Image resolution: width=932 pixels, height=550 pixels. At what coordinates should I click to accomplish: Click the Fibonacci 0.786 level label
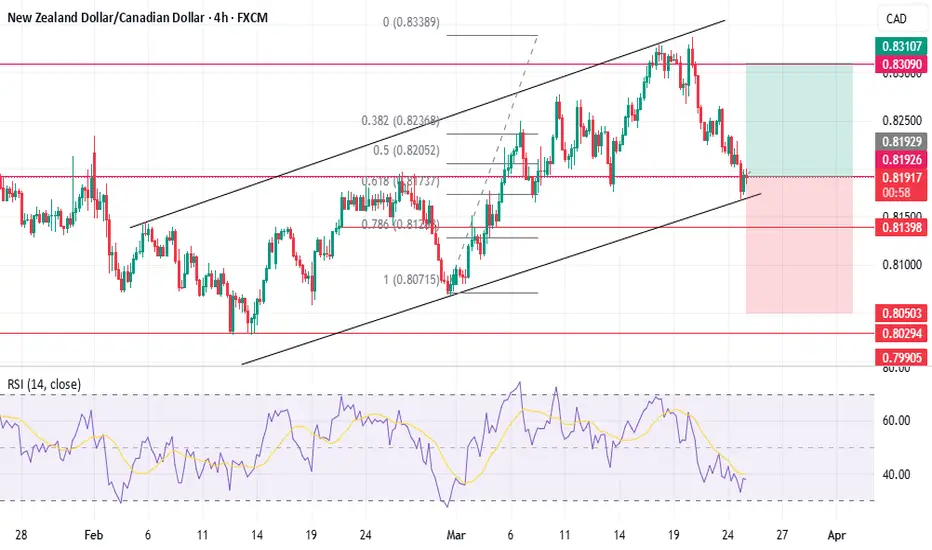tap(401, 224)
